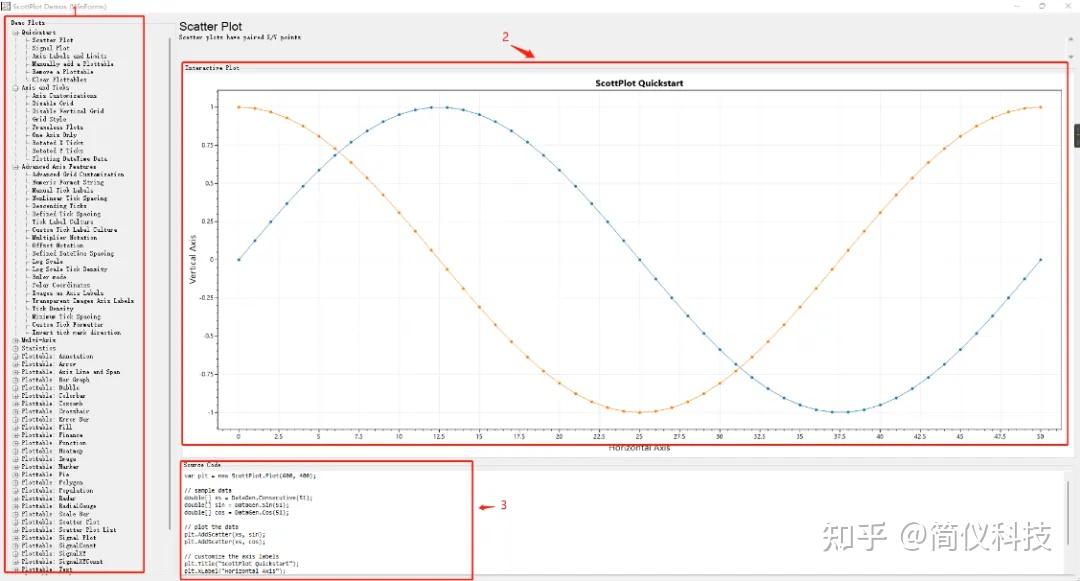The width and height of the screenshot is (1080, 581).
Task: Select Plottable: Bar Graph in tree
Action: 55,380
